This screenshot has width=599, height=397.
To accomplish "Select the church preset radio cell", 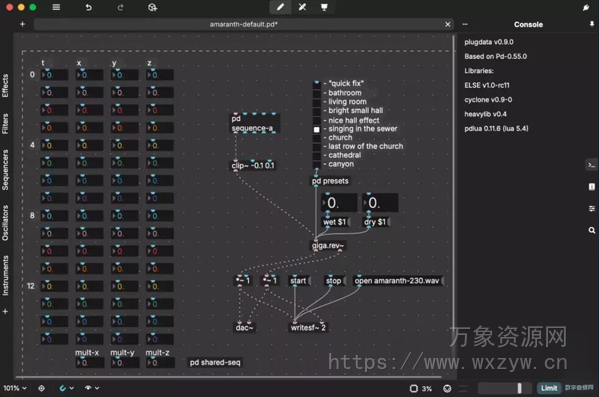I will [317, 138].
